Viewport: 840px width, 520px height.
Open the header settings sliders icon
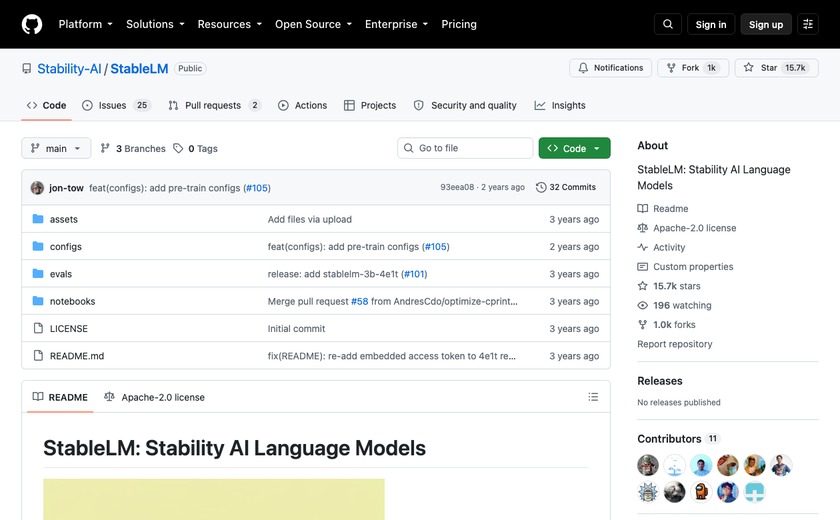click(x=808, y=24)
